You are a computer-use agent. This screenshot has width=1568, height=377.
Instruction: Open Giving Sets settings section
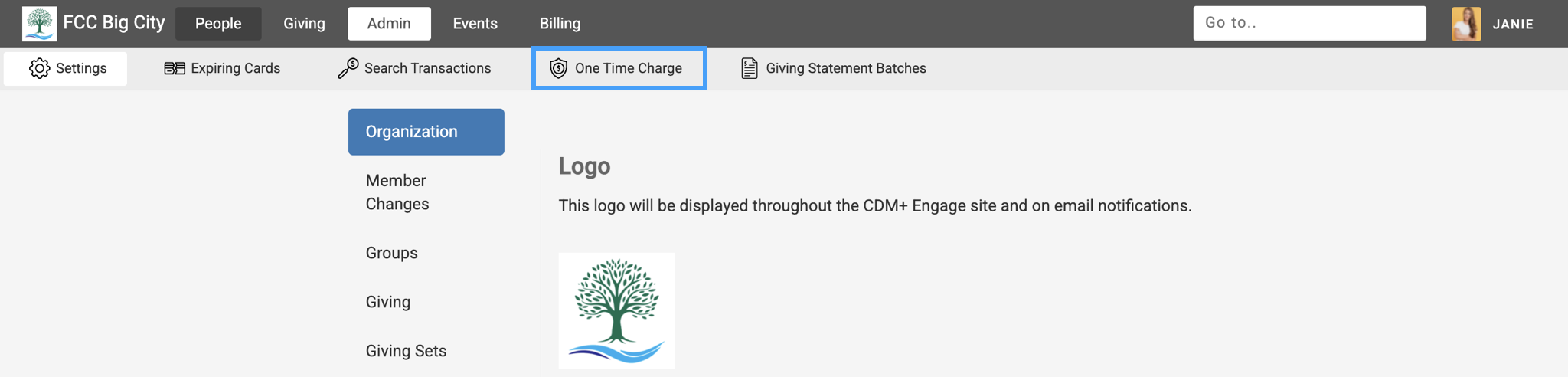406,351
